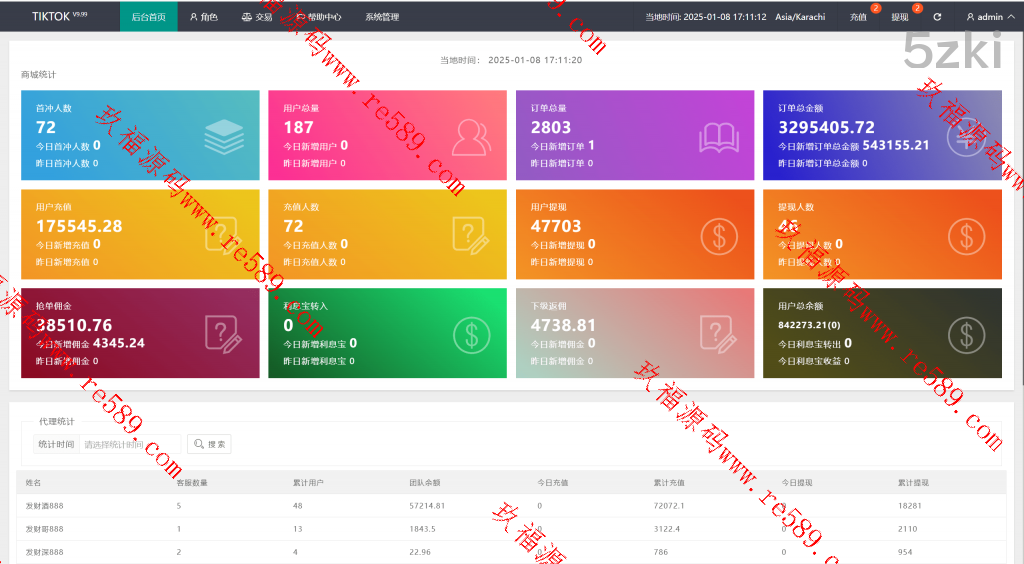Click the 搜索 search button
The height and width of the screenshot is (564, 1024).
pyautogui.click(x=209, y=444)
